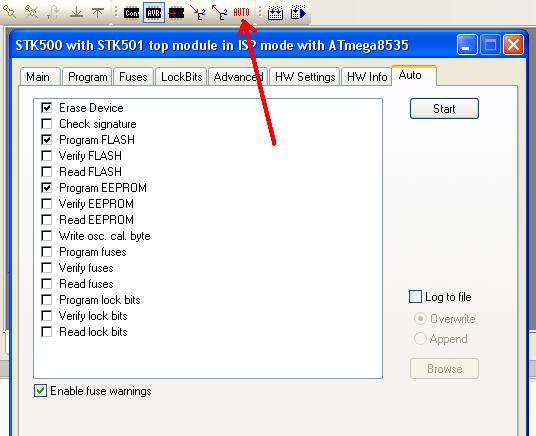536x436 pixels.
Task: Select the Auto tab
Action: (x=414, y=75)
